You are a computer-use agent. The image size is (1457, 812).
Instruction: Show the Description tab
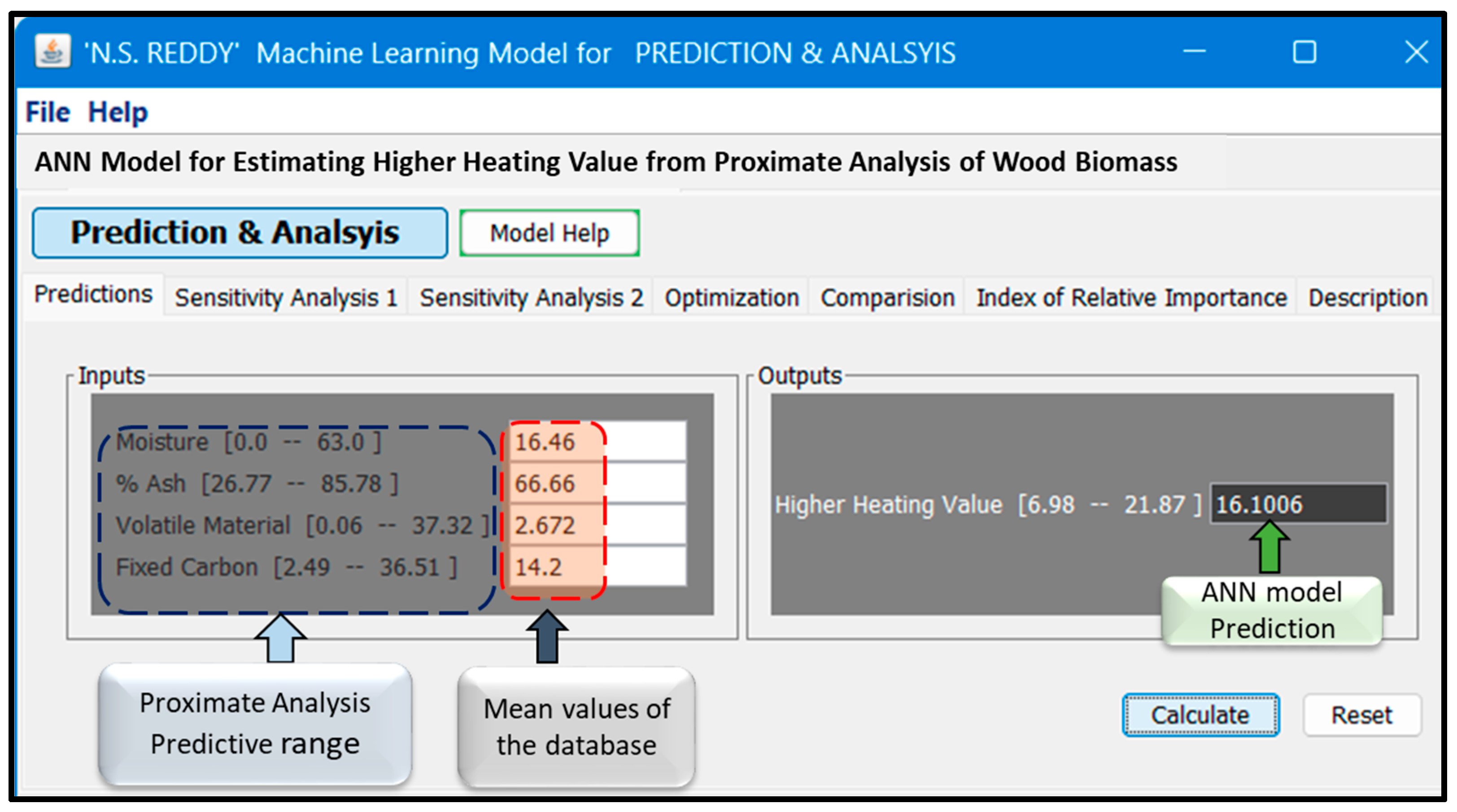[x=1368, y=297]
